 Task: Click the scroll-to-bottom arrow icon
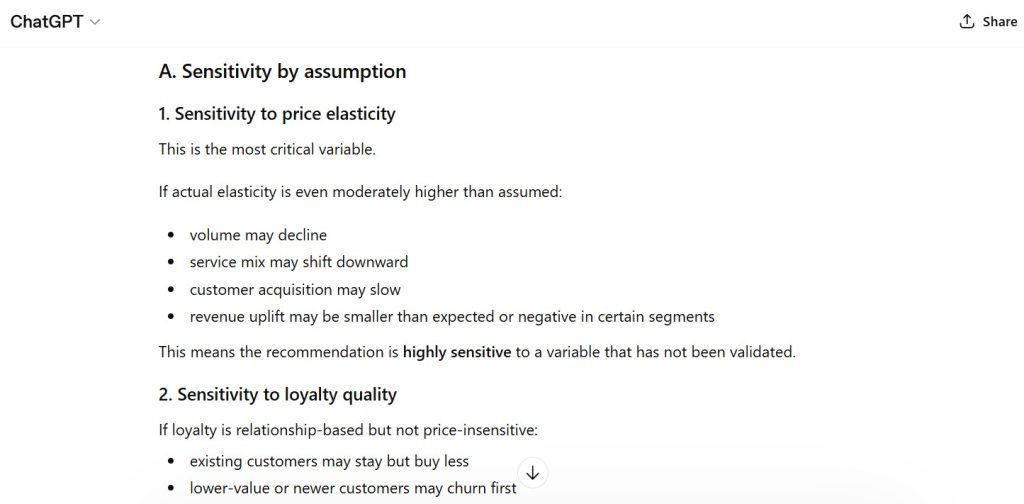tap(532, 473)
